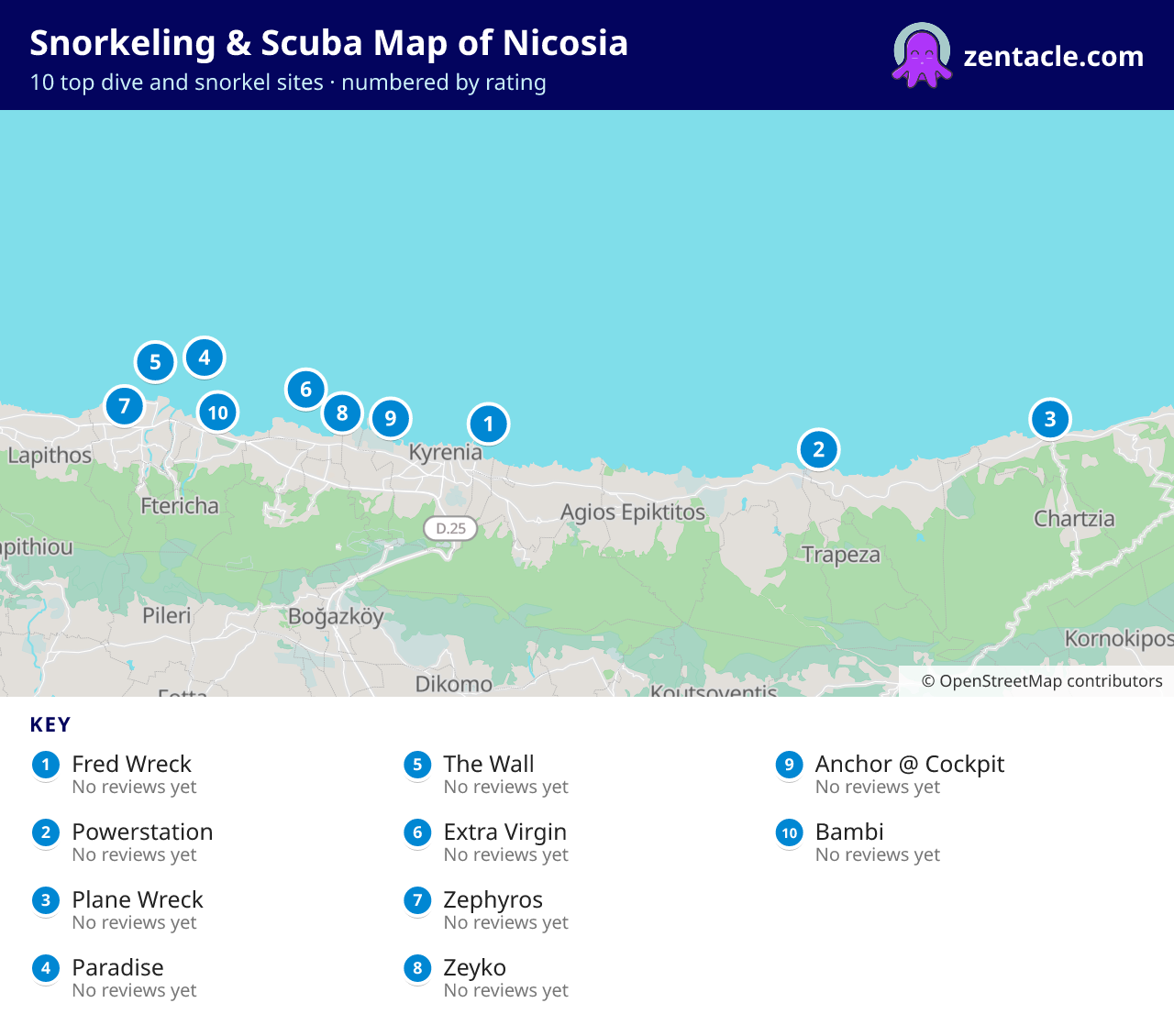Select map marker 5 on the map

(x=155, y=362)
